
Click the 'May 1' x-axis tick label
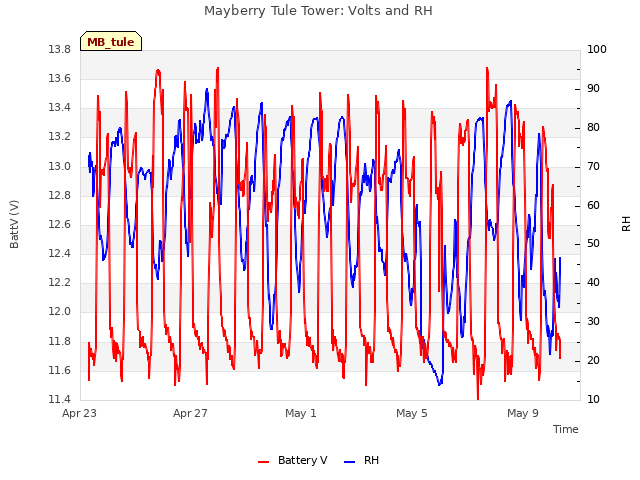click(301, 413)
